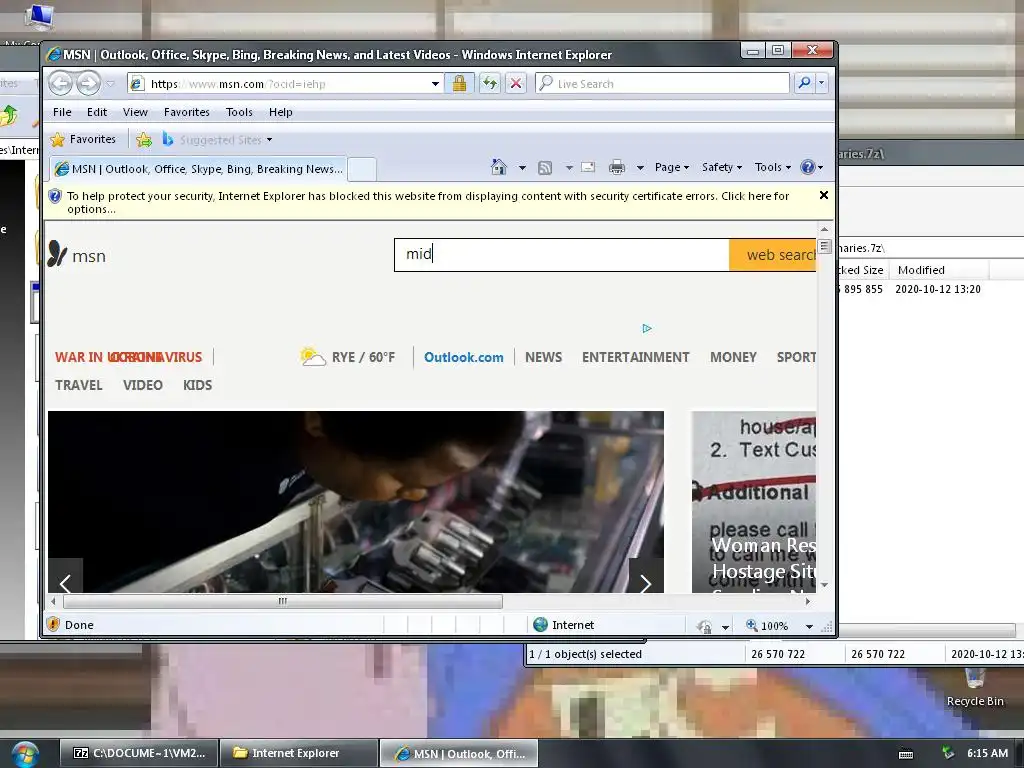Click the Favorites star button

(x=84, y=139)
